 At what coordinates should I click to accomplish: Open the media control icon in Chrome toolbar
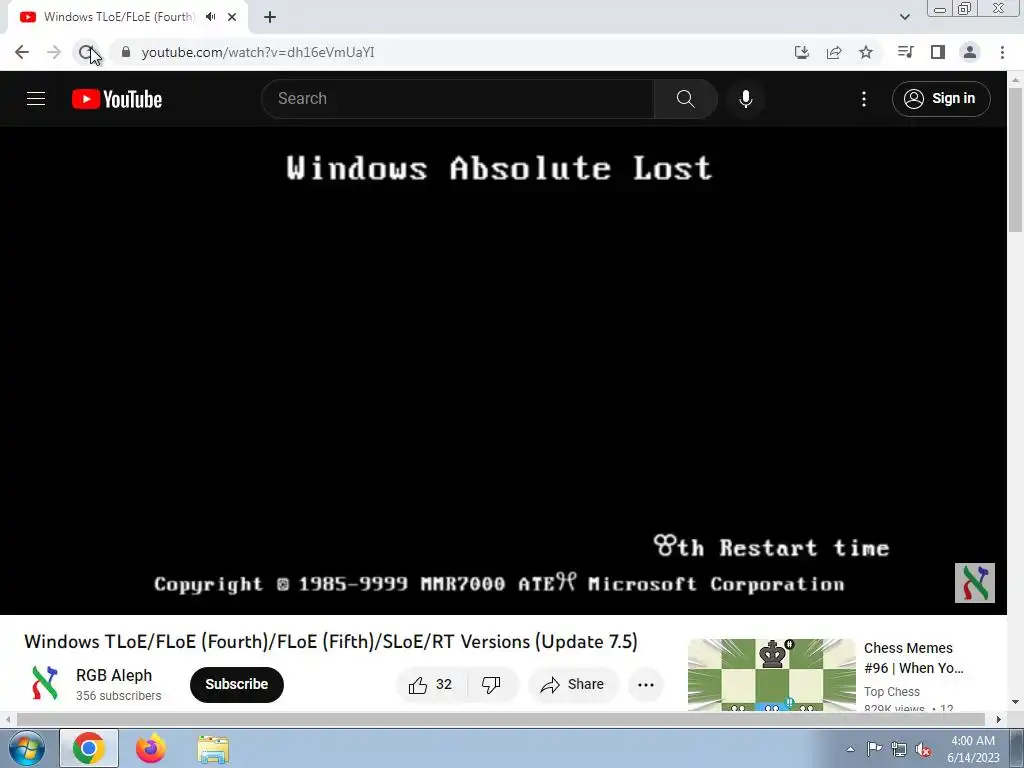905,52
